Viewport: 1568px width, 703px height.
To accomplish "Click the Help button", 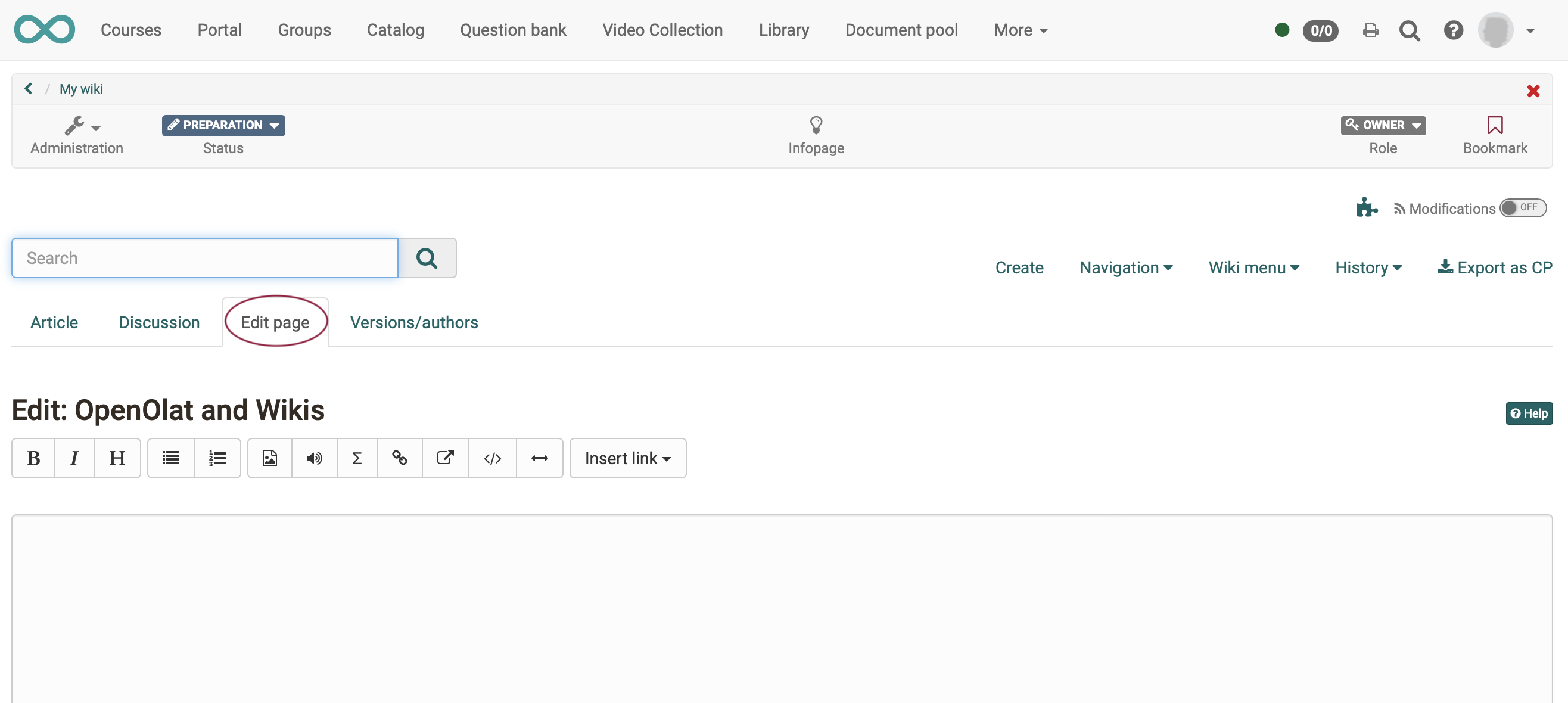I will [1529, 413].
